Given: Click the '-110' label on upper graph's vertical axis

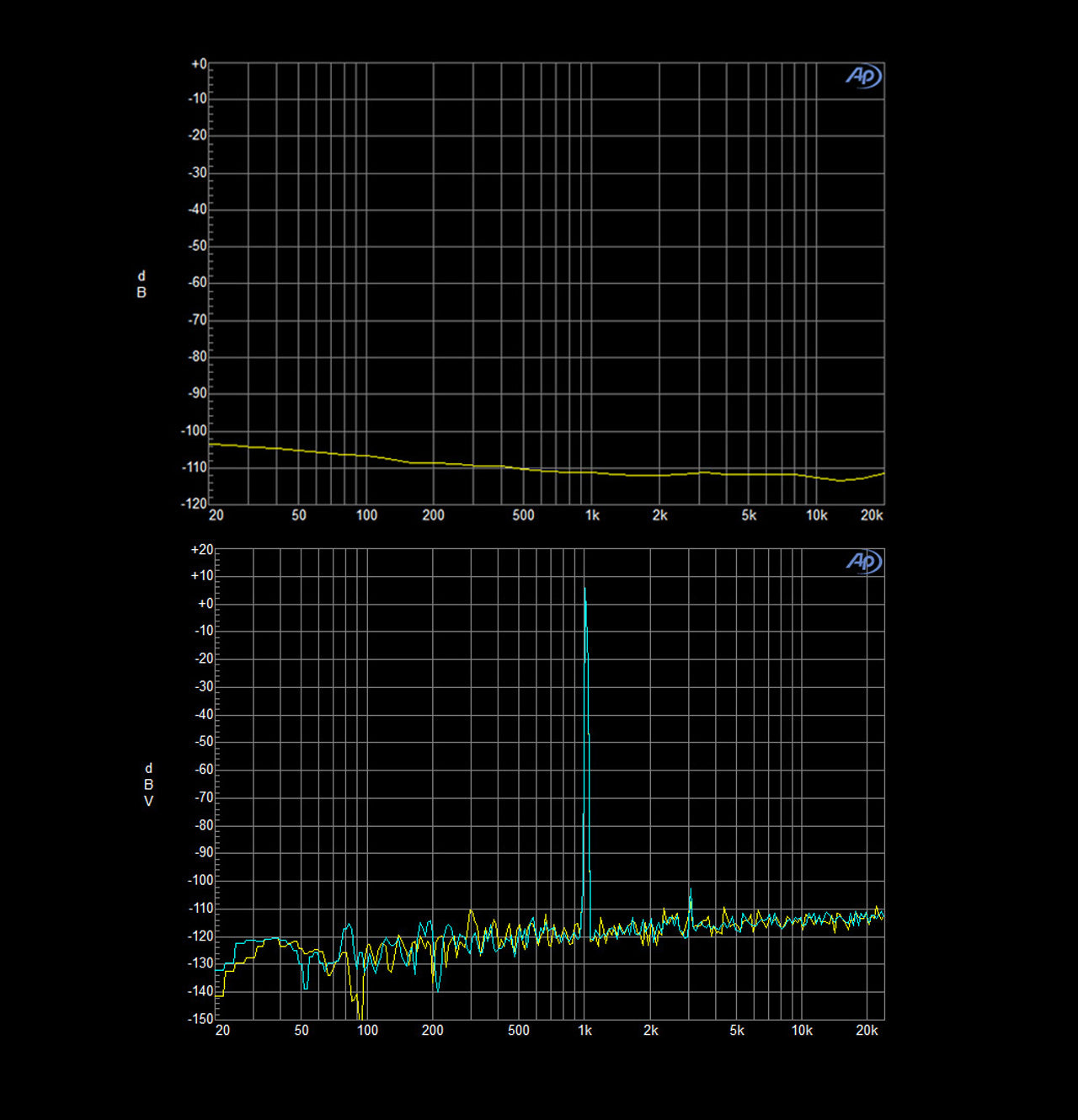Looking at the screenshot, I should 194,467.
